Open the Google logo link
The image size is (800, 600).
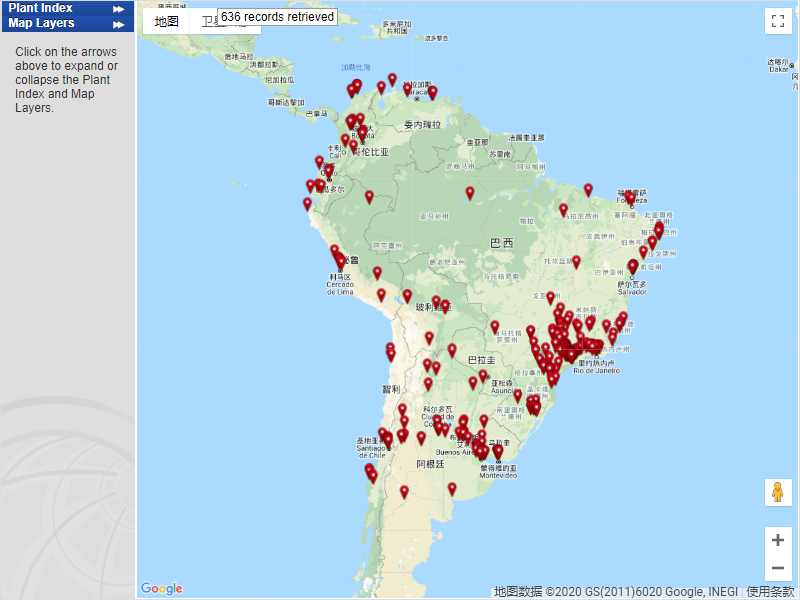point(161,588)
